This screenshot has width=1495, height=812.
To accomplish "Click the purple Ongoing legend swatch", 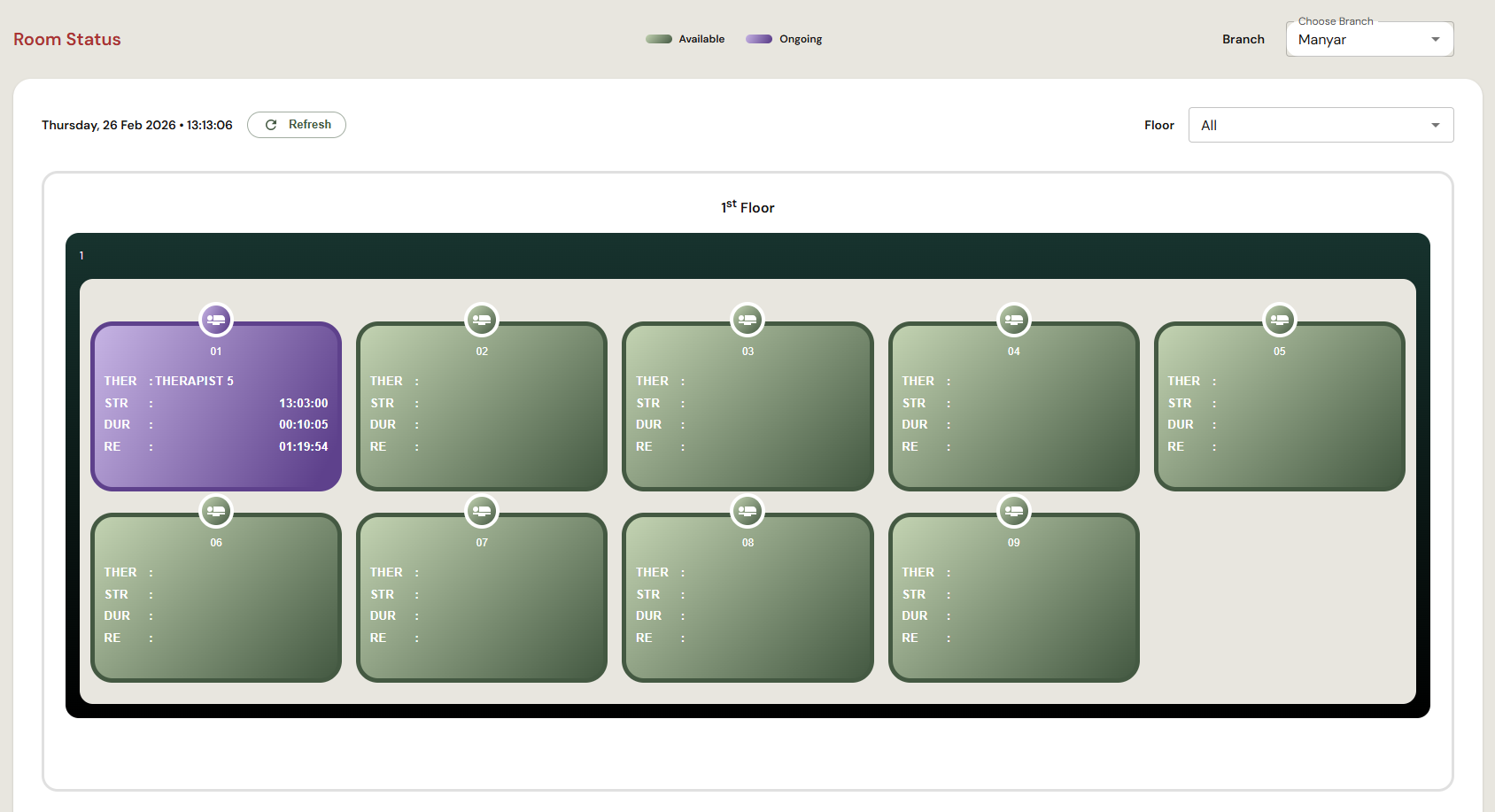I will pos(759,39).
